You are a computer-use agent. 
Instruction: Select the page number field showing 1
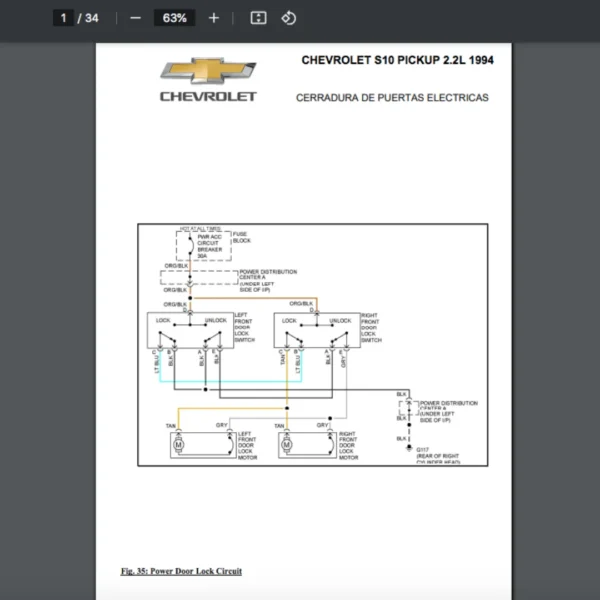point(63,18)
